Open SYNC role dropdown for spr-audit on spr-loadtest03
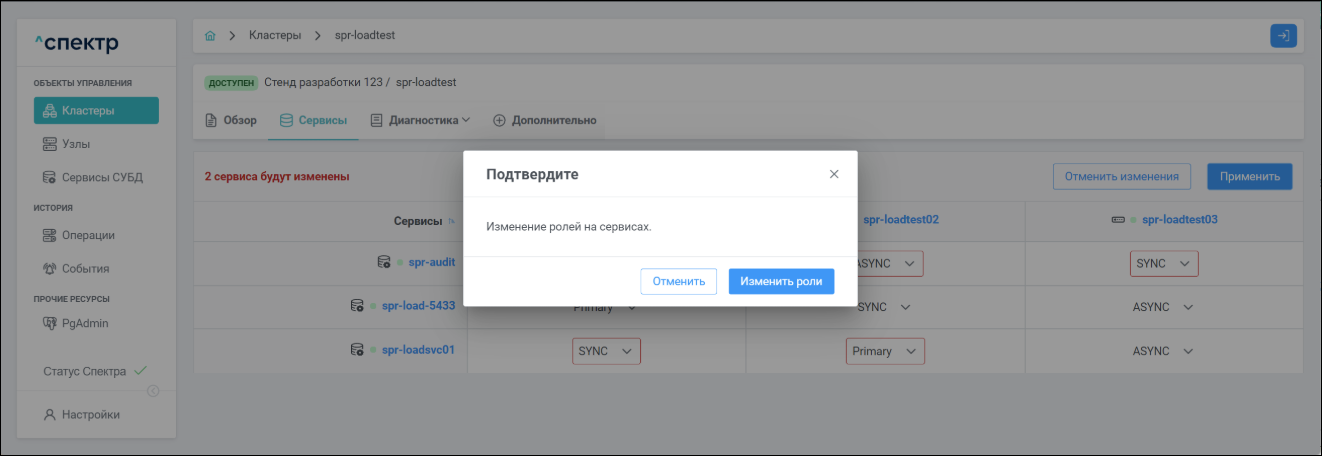This screenshot has width=1323, height=457. (x=1164, y=264)
